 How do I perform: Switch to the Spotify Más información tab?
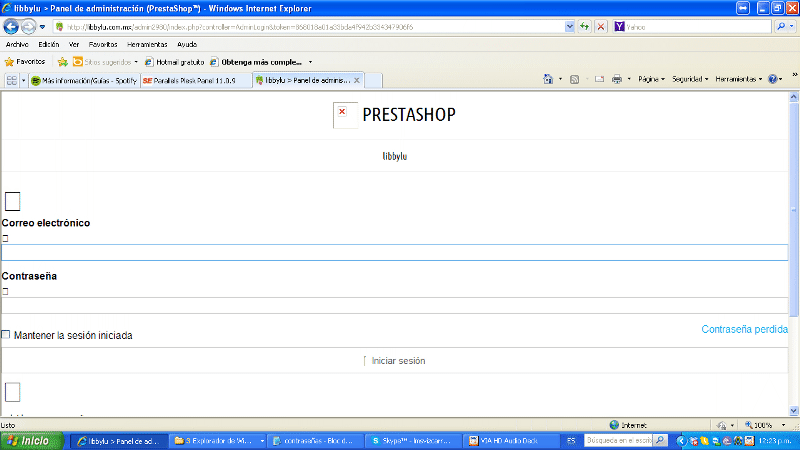84,81
